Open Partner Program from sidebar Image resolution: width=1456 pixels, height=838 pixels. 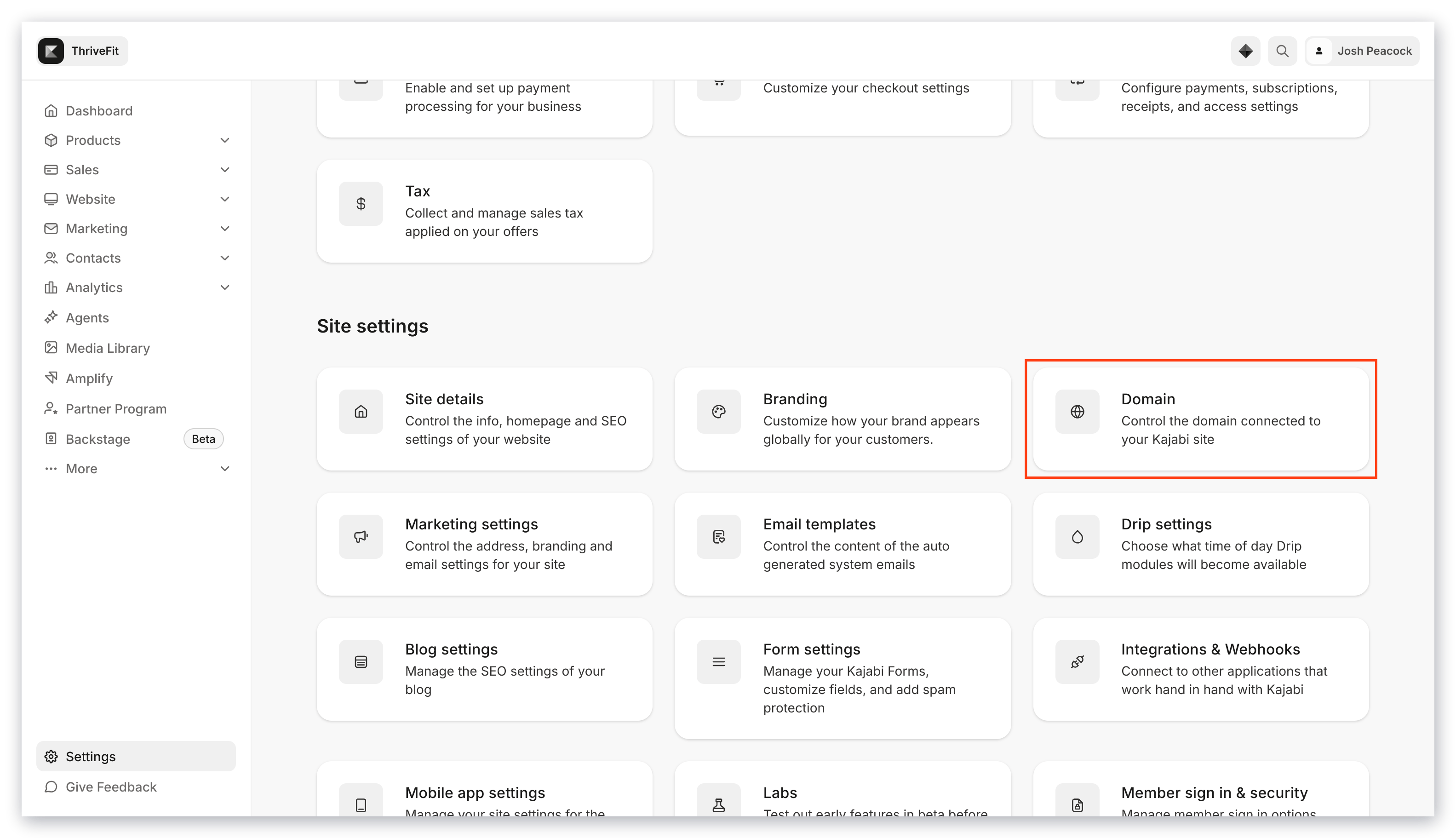pos(116,408)
